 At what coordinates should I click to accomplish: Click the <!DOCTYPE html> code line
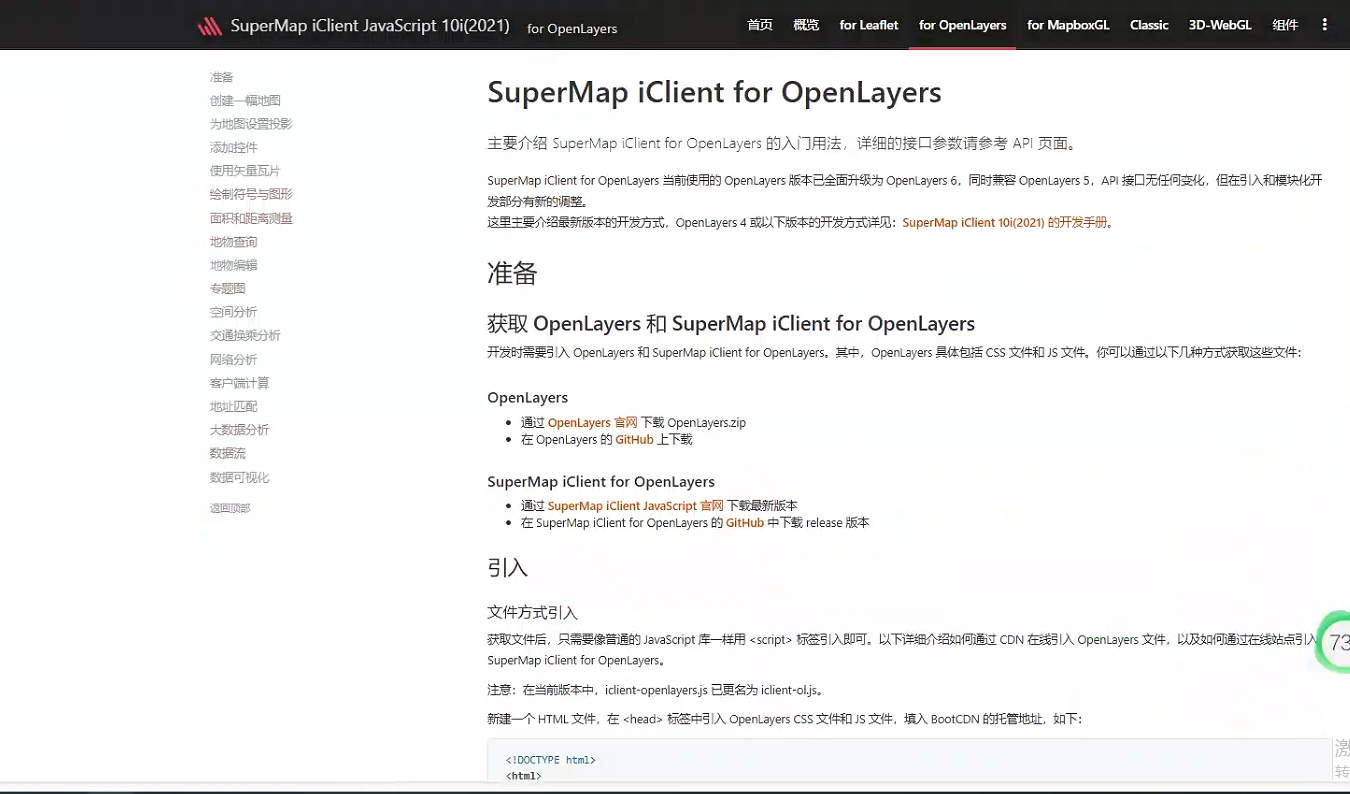pyautogui.click(x=550, y=760)
